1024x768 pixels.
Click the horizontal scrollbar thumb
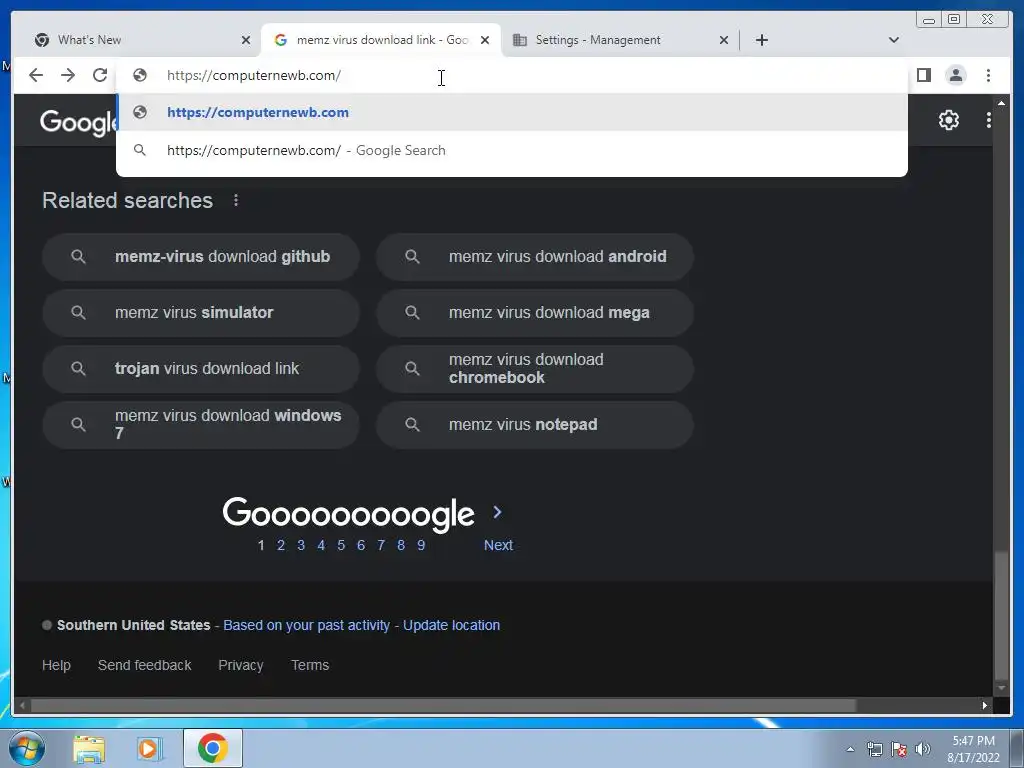tap(443, 705)
